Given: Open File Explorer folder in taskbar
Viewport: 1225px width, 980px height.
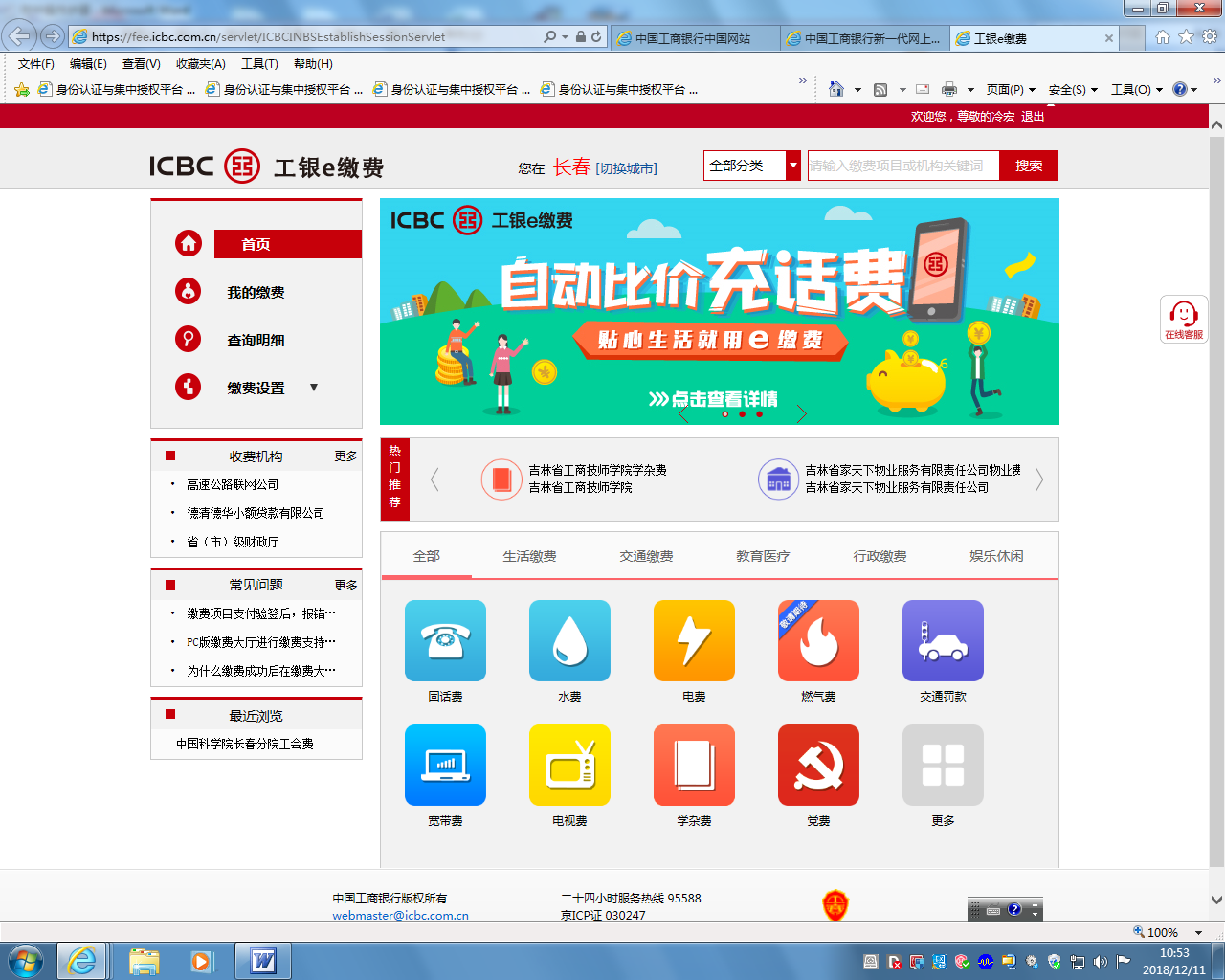Looking at the screenshot, I should pyautogui.click(x=144, y=960).
